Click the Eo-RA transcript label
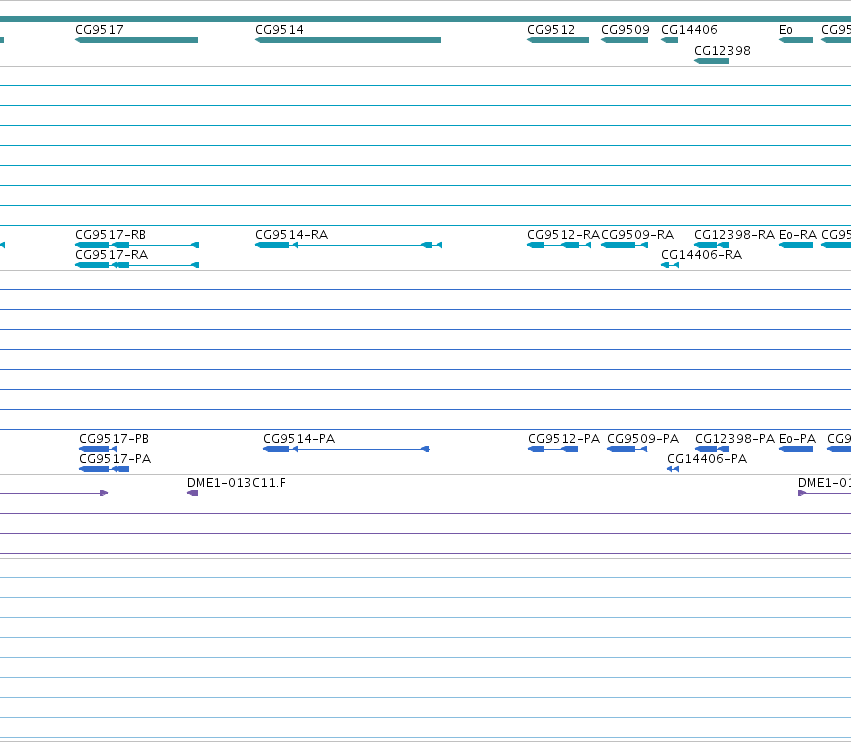The width and height of the screenshot is (851, 742). (798, 234)
